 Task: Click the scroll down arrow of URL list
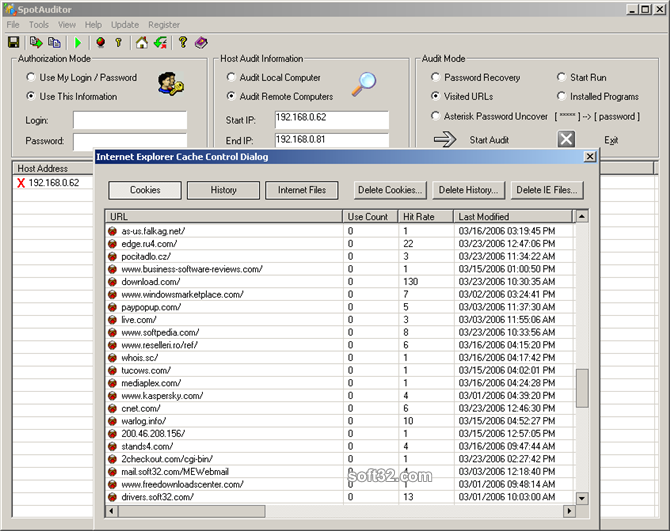tap(582, 498)
